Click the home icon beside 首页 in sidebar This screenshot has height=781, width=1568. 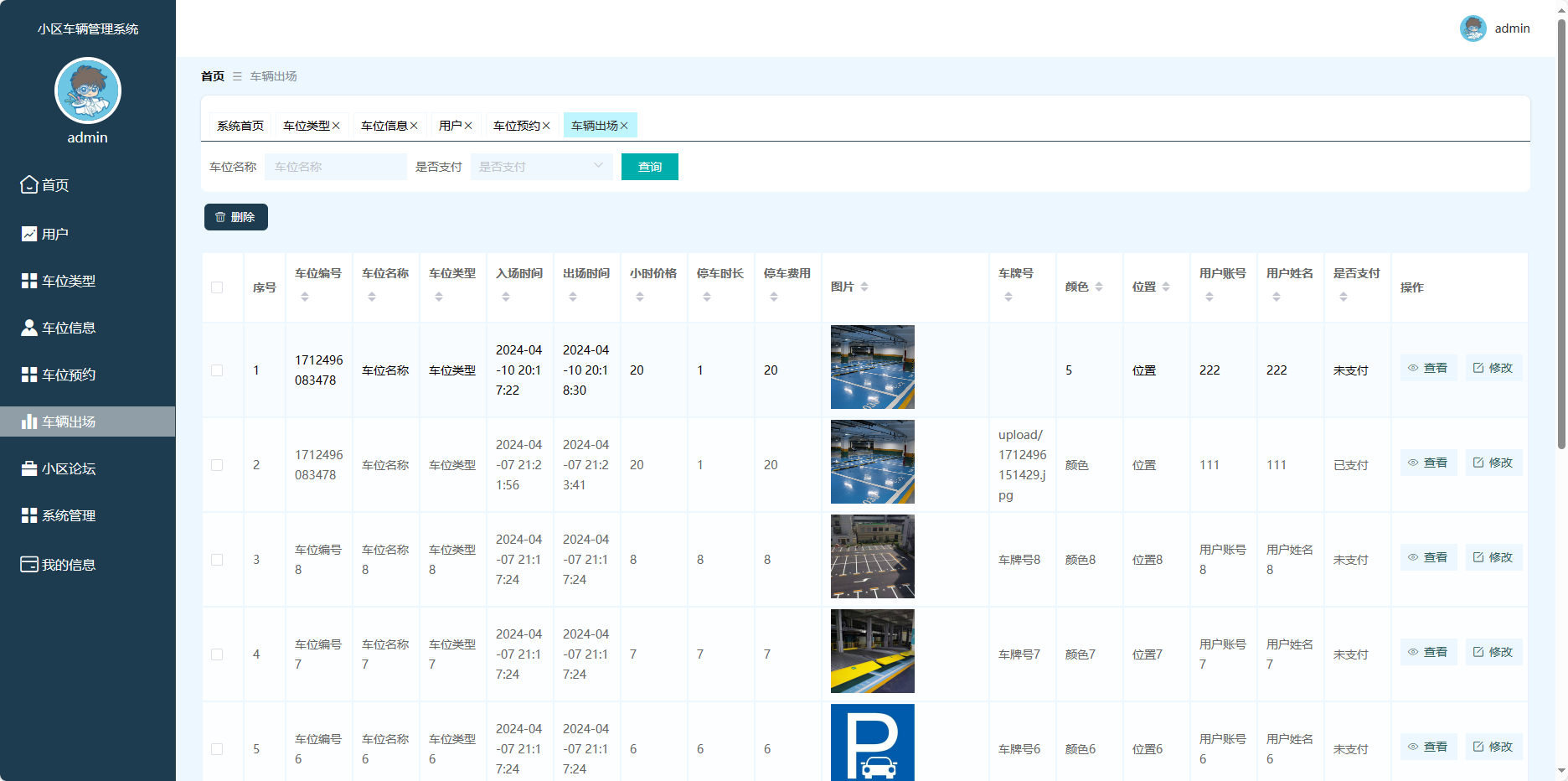pyautogui.click(x=29, y=184)
